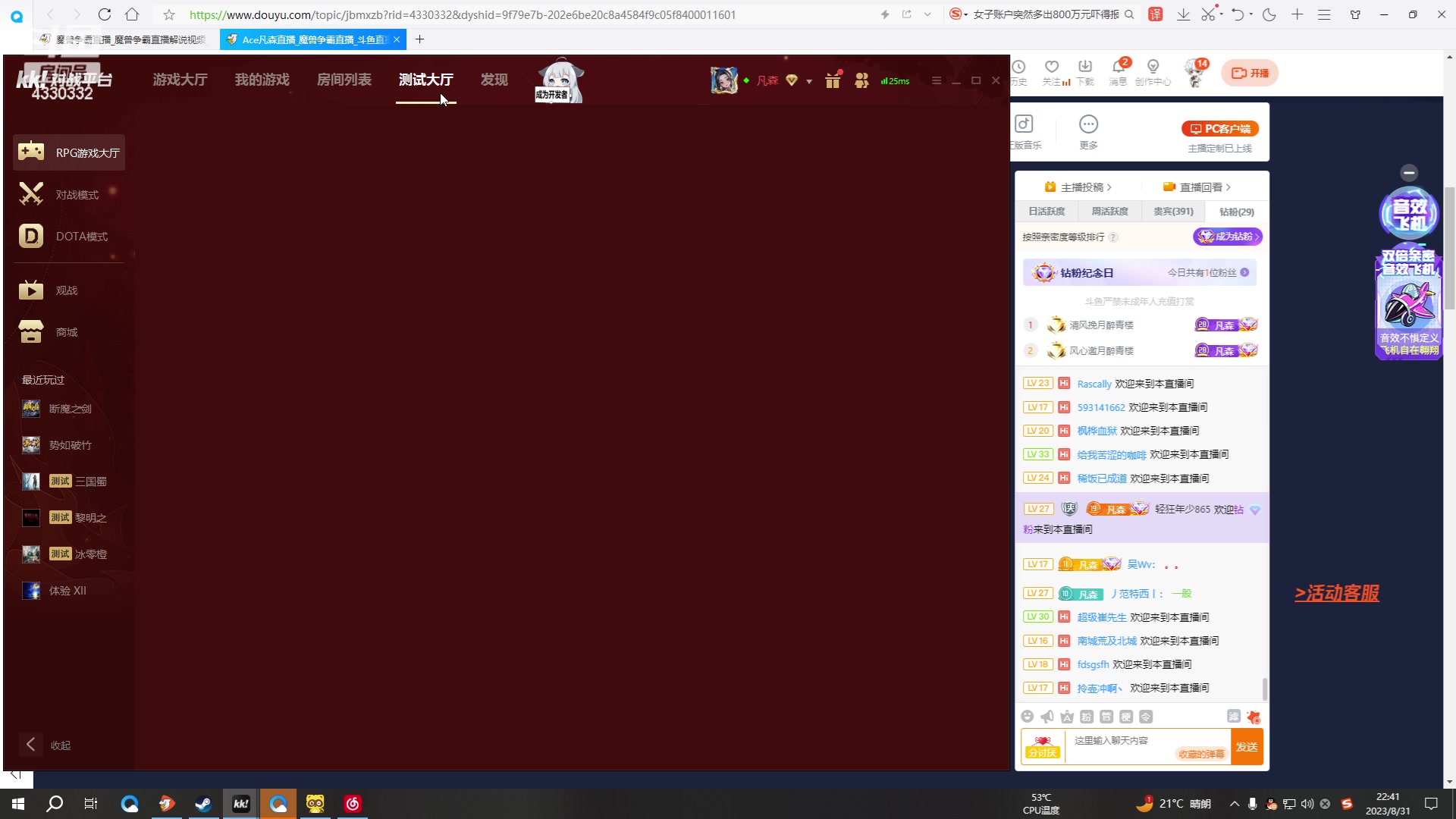Click the 成为钻粉 button
Screen dimensions: 1456x819
(1228, 237)
